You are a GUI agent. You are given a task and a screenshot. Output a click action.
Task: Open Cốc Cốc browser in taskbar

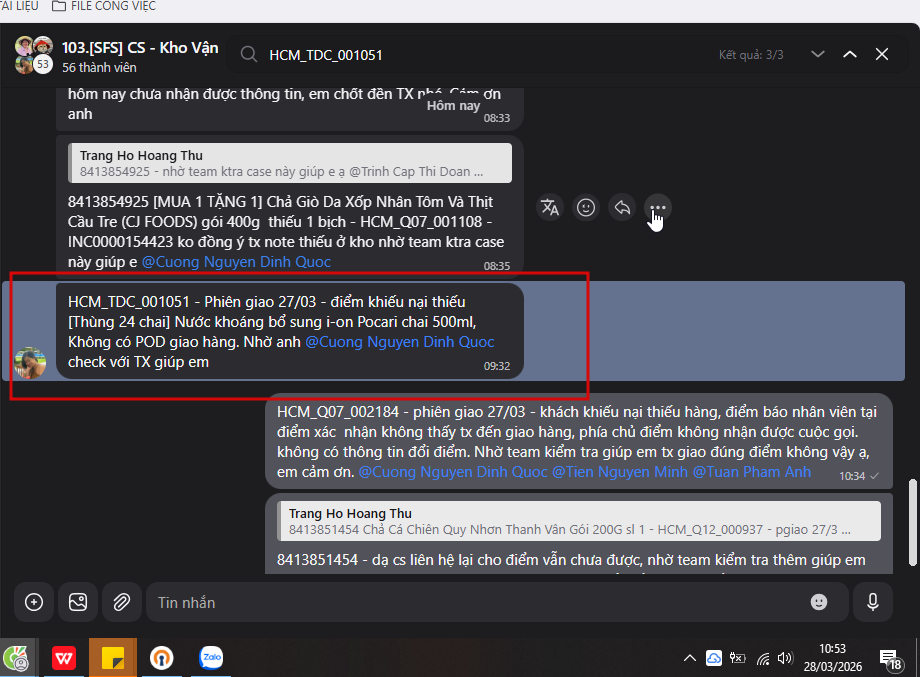click(16, 658)
